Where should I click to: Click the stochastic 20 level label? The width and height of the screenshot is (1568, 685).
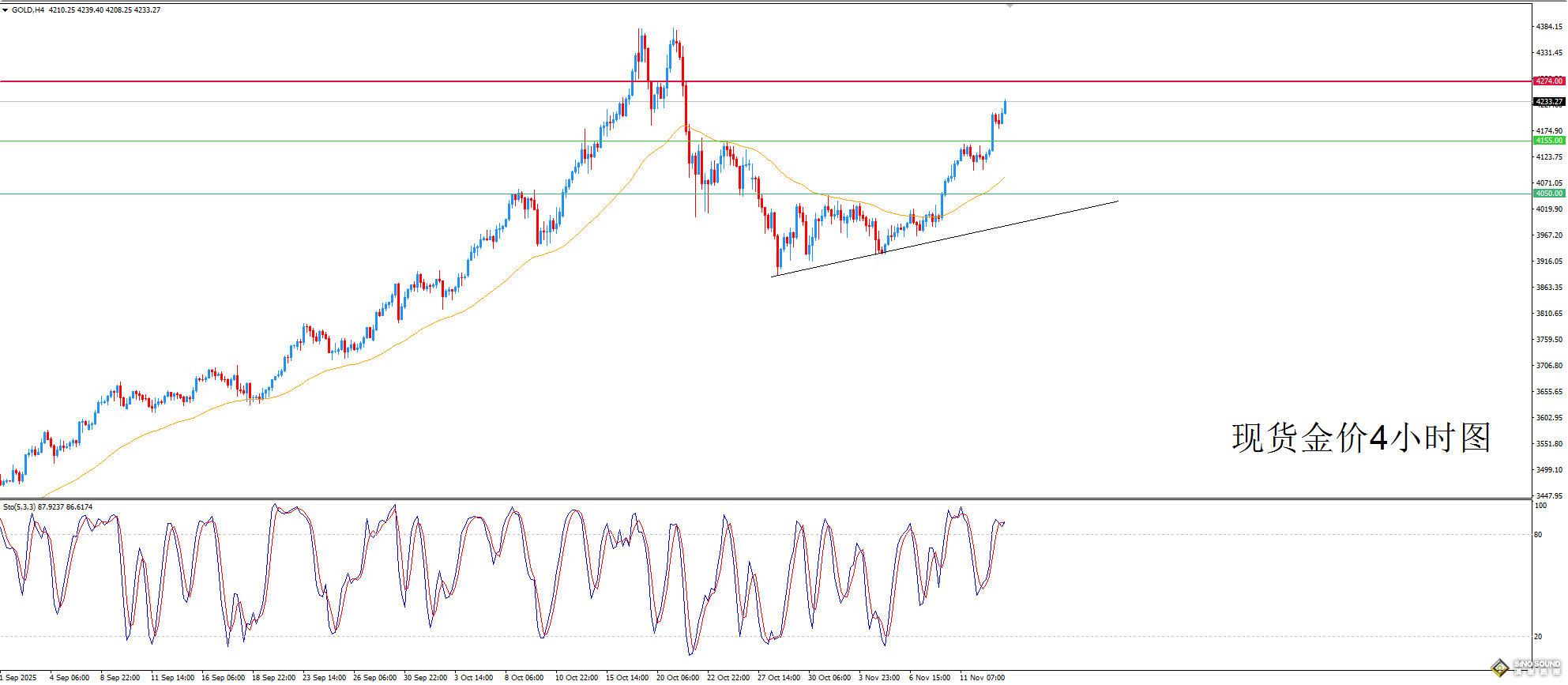click(x=1537, y=637)
